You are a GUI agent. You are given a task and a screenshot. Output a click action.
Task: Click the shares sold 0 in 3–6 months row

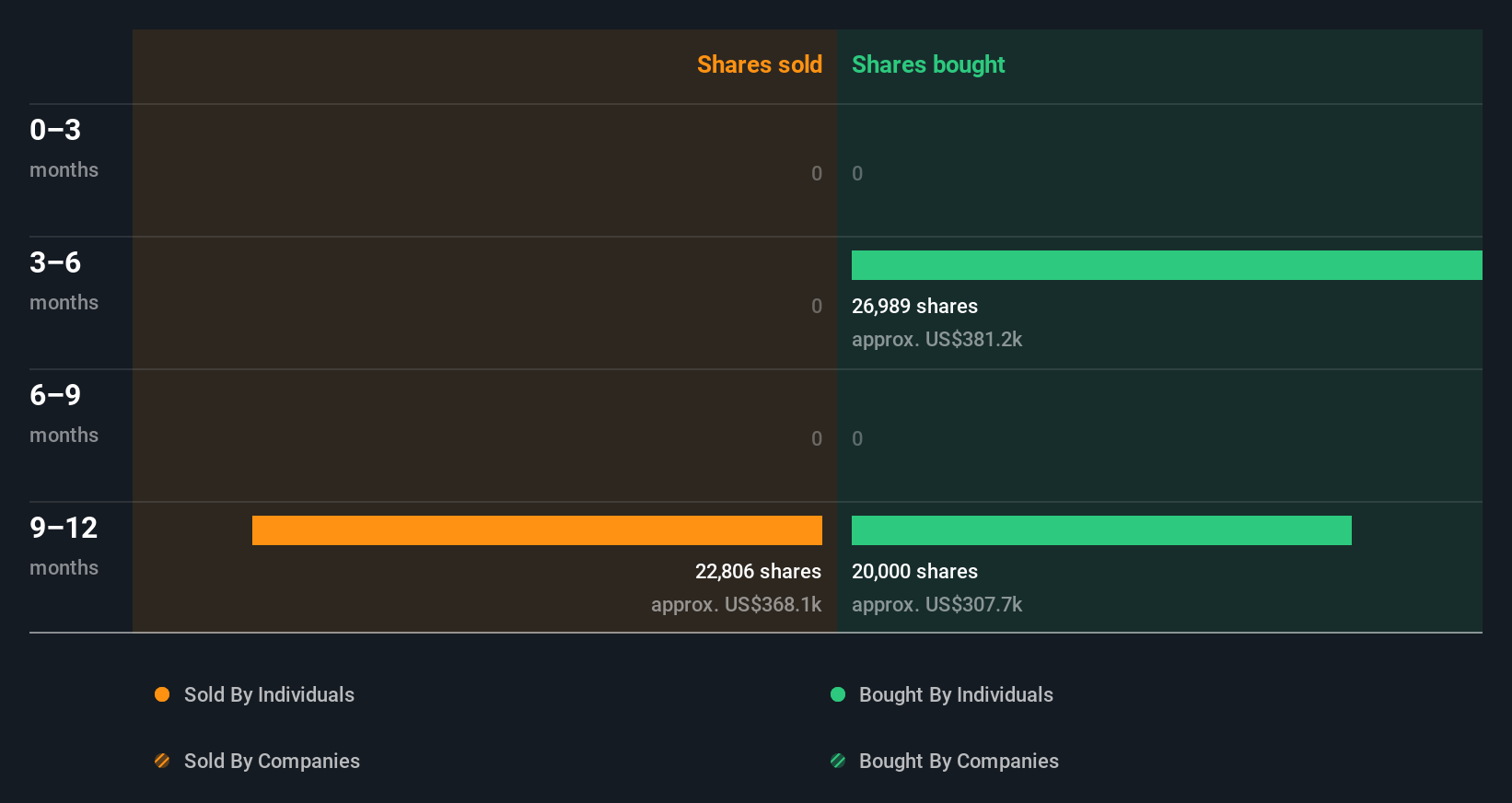tap(817, 306)
